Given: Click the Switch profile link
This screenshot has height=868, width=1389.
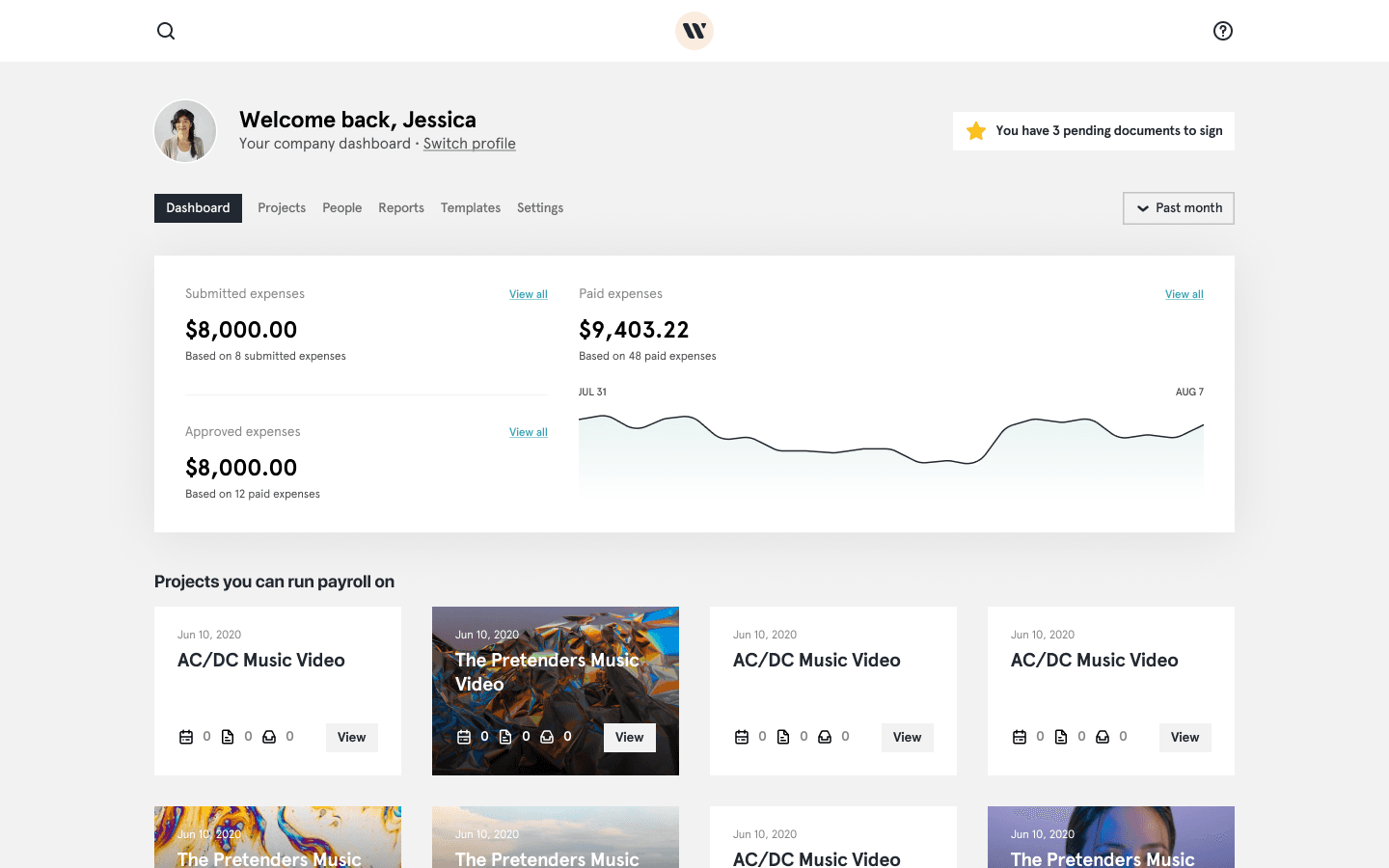Looking at the screenshot, I should point(470,144).
